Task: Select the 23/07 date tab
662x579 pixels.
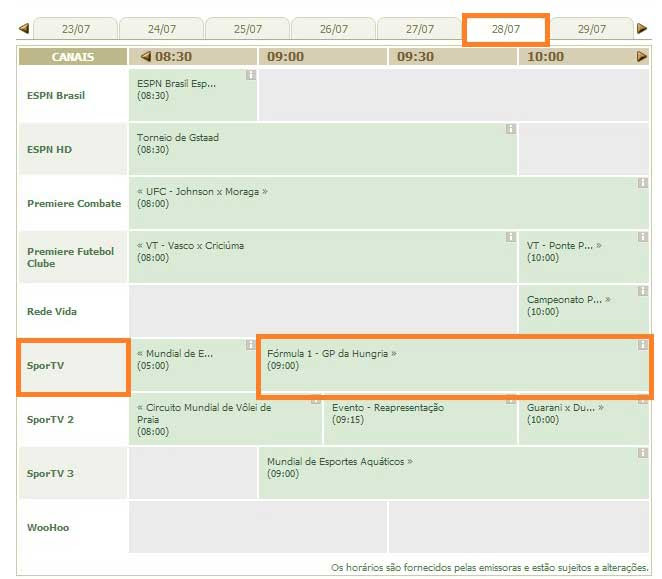Action: [x=76, y=29]
